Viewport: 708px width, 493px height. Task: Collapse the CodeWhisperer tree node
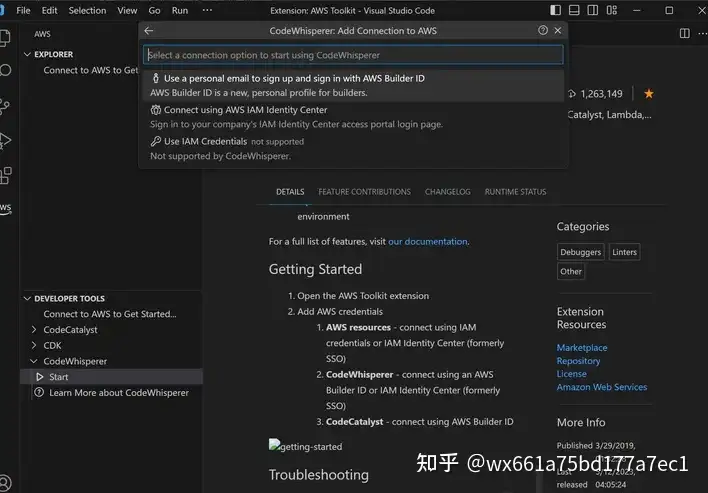pyautogui.click(x=34, y=361)
